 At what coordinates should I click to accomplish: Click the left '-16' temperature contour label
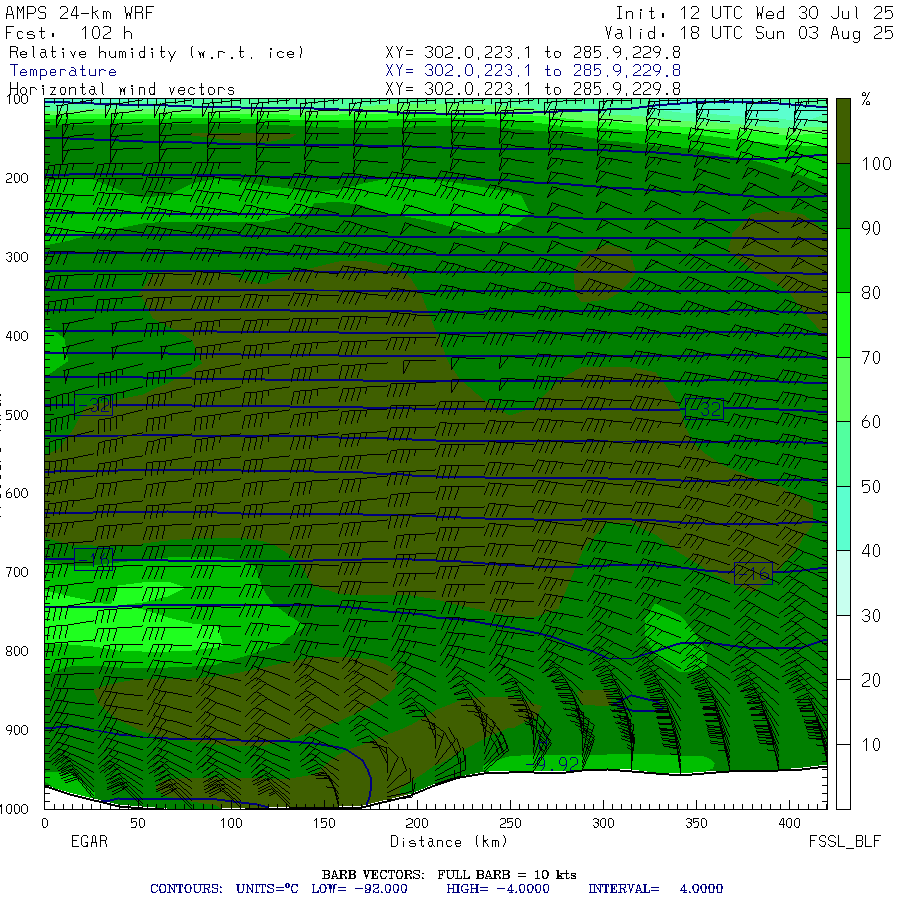[x=94, y=559]
